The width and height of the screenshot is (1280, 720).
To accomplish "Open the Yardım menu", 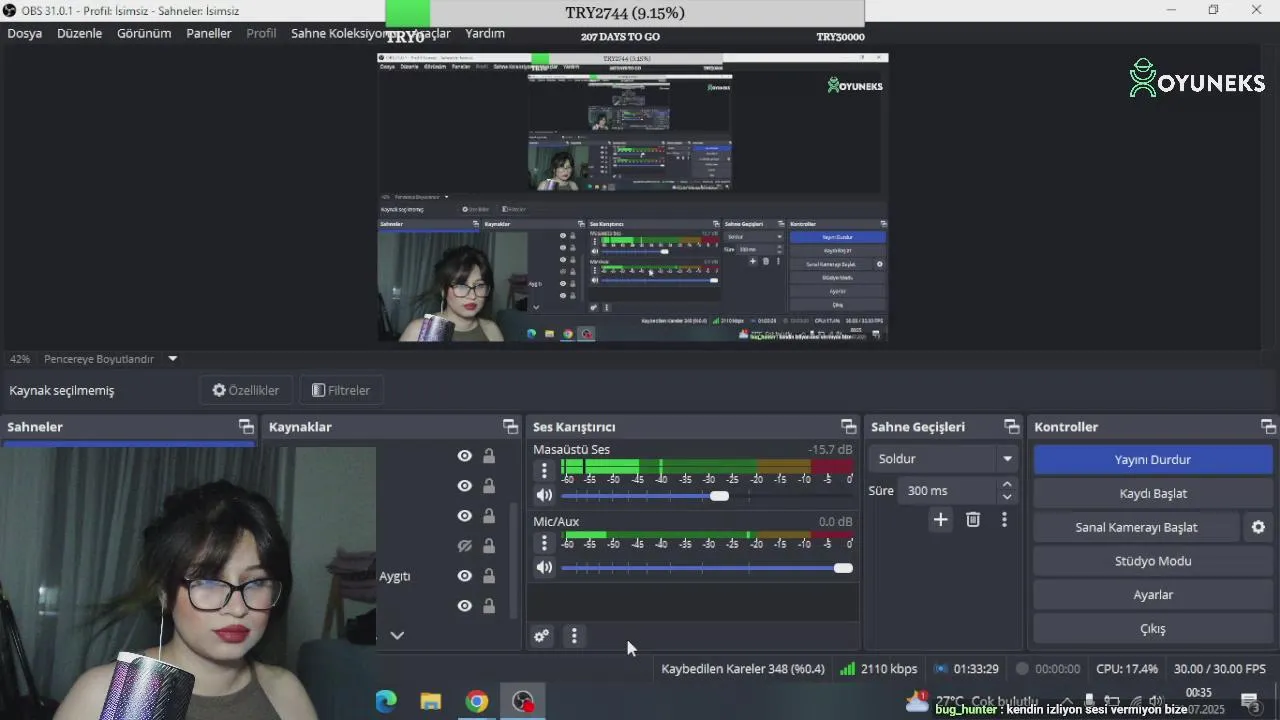I will coord(485,33).
